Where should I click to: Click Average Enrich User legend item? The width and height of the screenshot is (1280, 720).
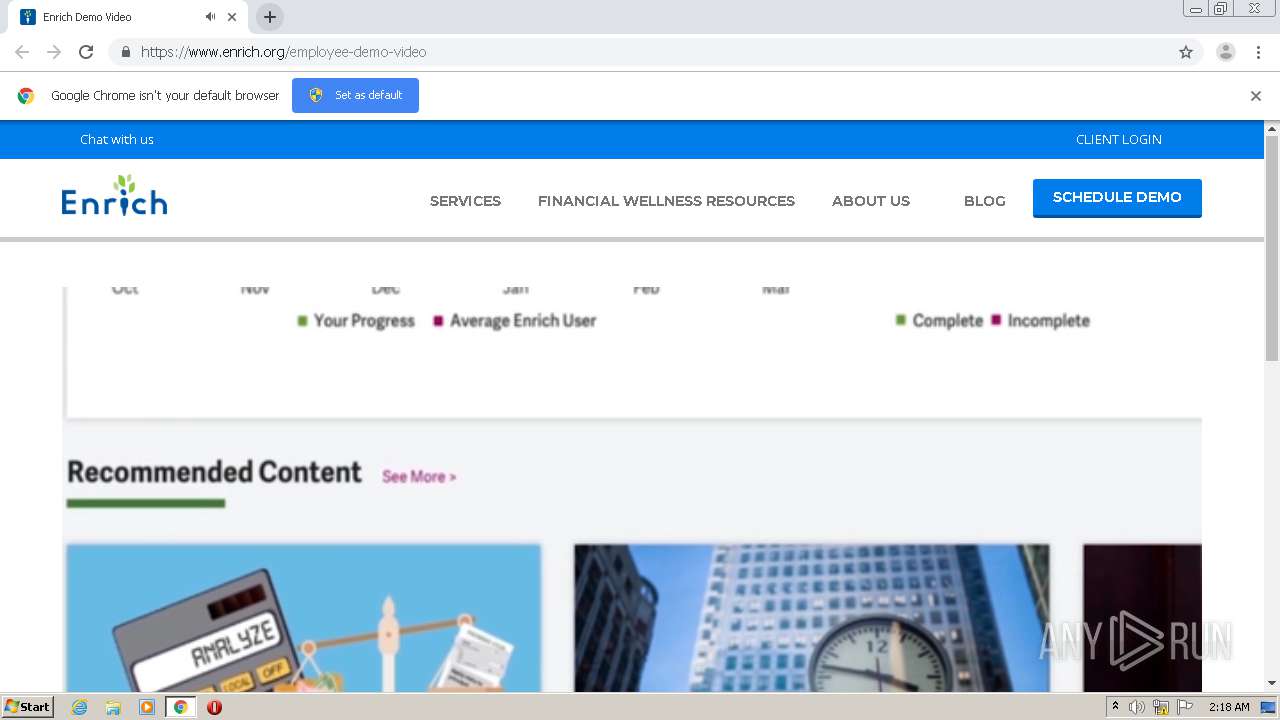pos(515,321)
